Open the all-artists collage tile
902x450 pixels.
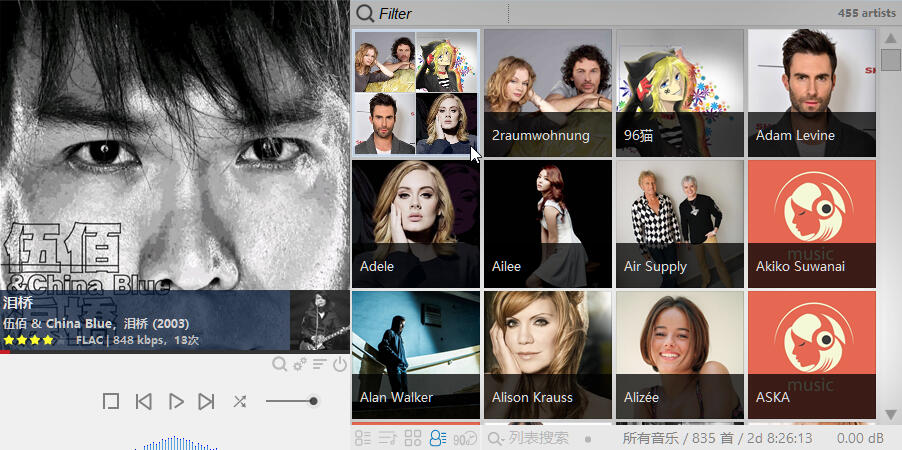tap(415, 93)
